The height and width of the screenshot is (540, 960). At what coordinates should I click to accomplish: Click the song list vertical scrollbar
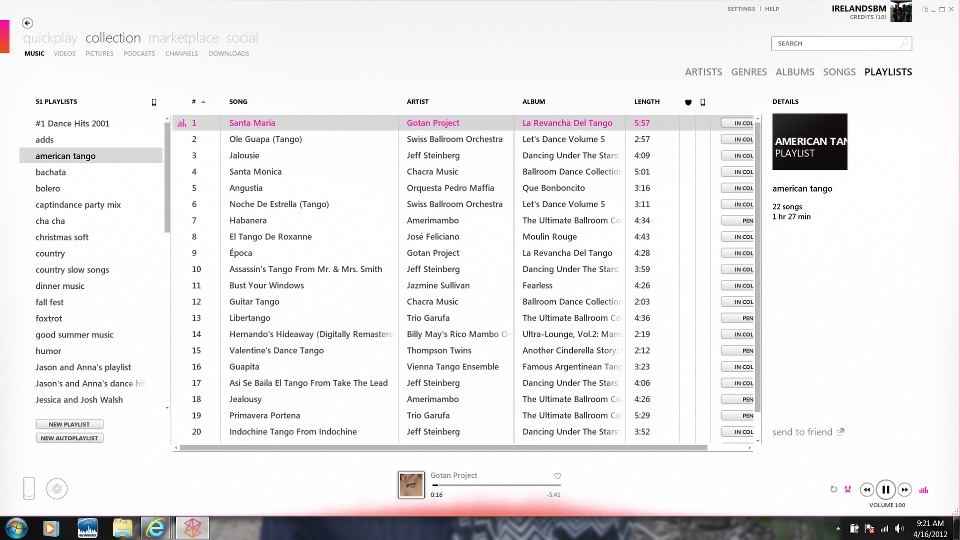click(758, 266)
